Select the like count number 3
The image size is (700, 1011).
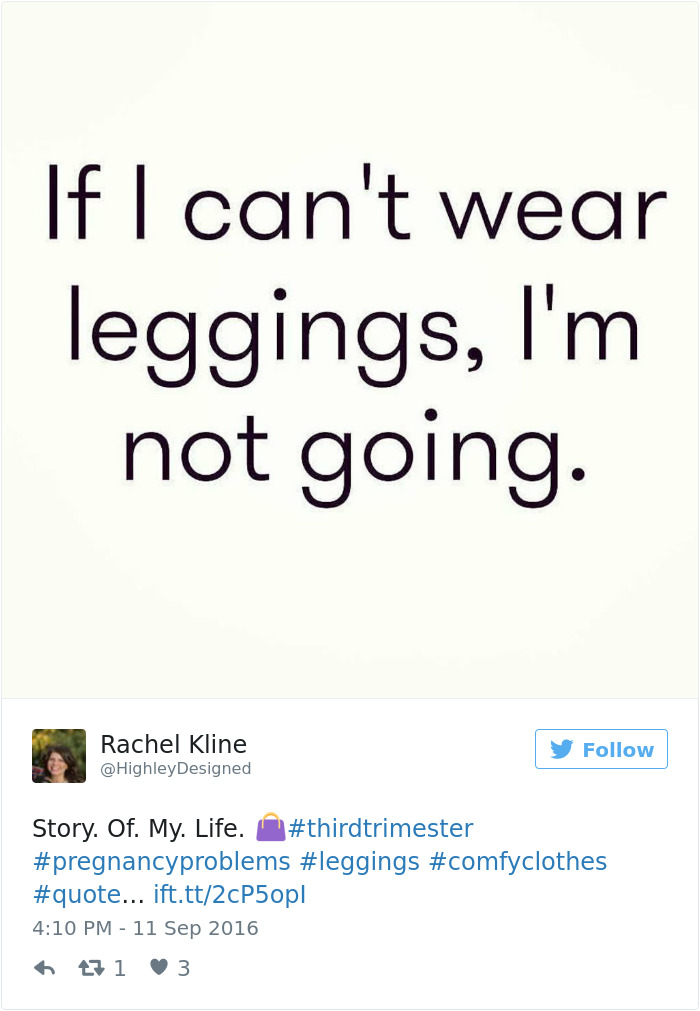click(x=182, y=967)
